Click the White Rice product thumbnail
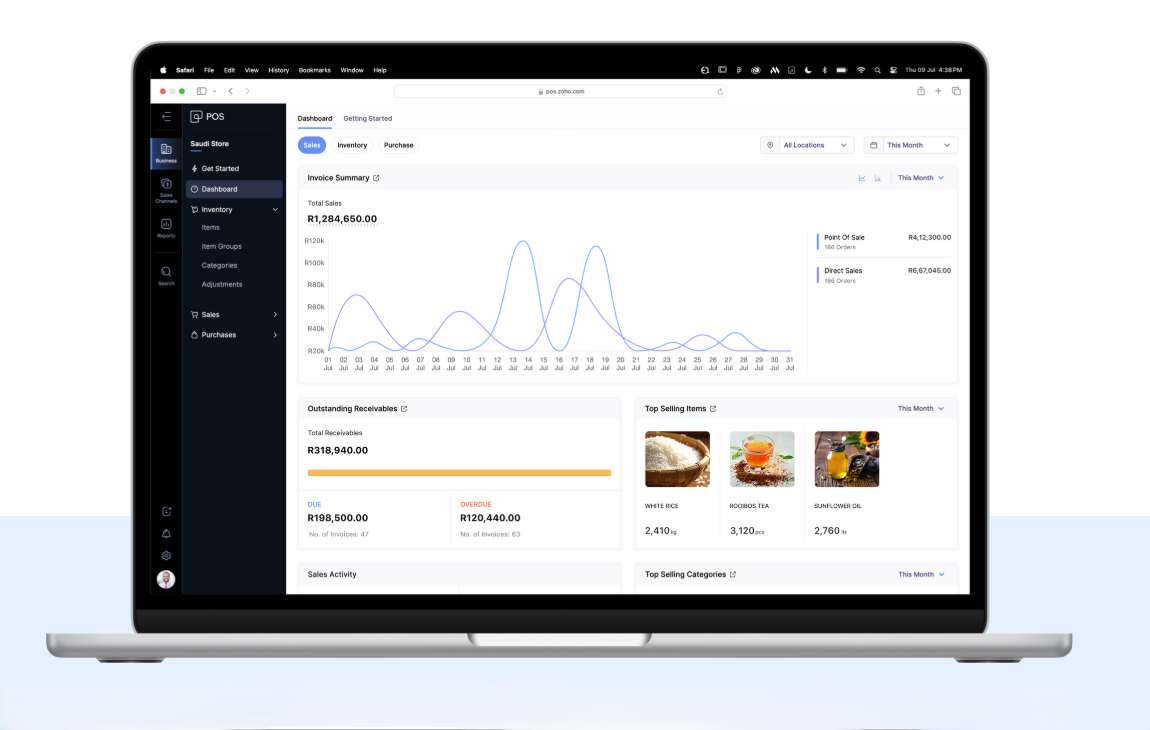The width and height of the screenshot is (1150, 730). coord(677,459)
